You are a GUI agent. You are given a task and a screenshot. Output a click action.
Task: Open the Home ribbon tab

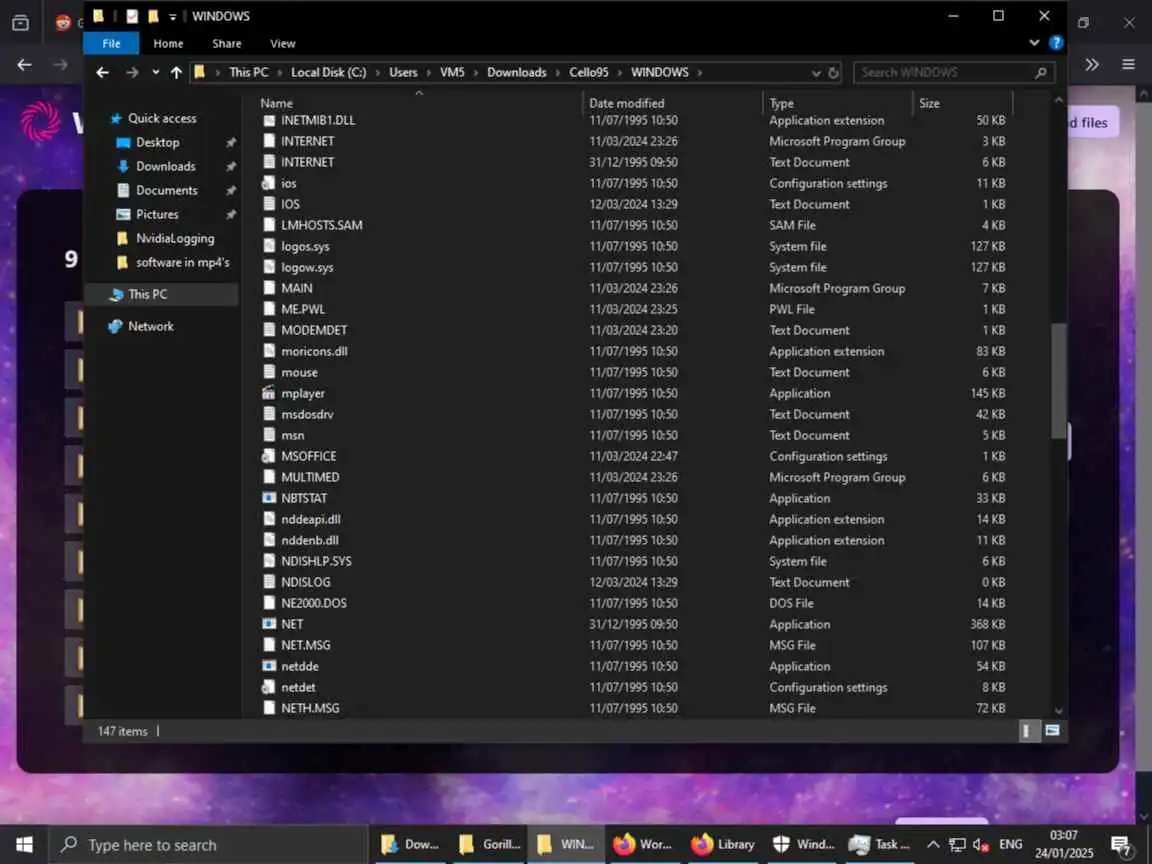pyautogui.click(x=168, y=43)
